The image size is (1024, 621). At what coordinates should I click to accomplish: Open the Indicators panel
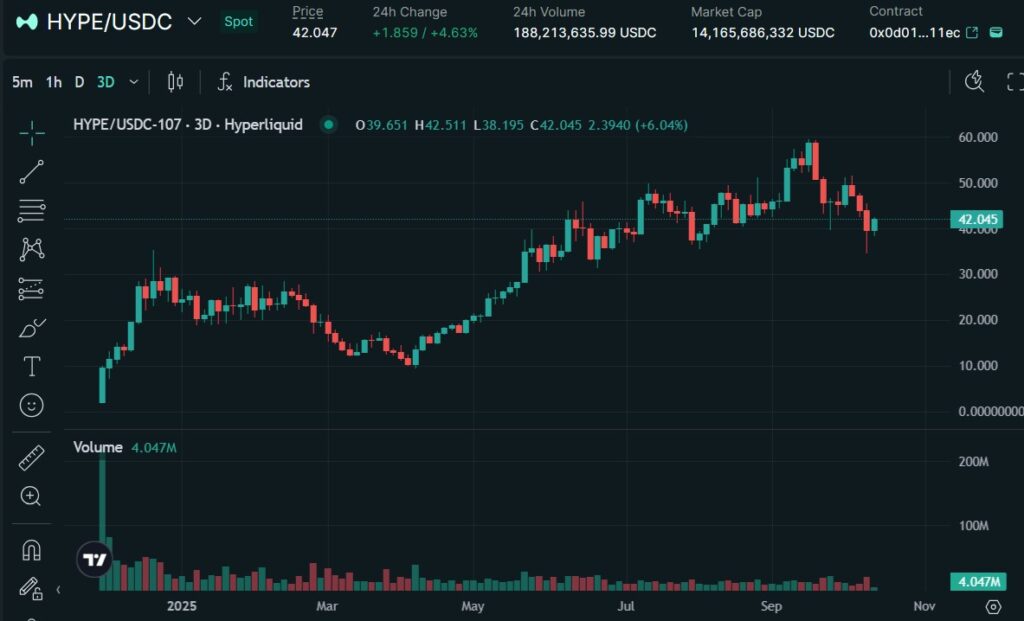click(264, 82)
